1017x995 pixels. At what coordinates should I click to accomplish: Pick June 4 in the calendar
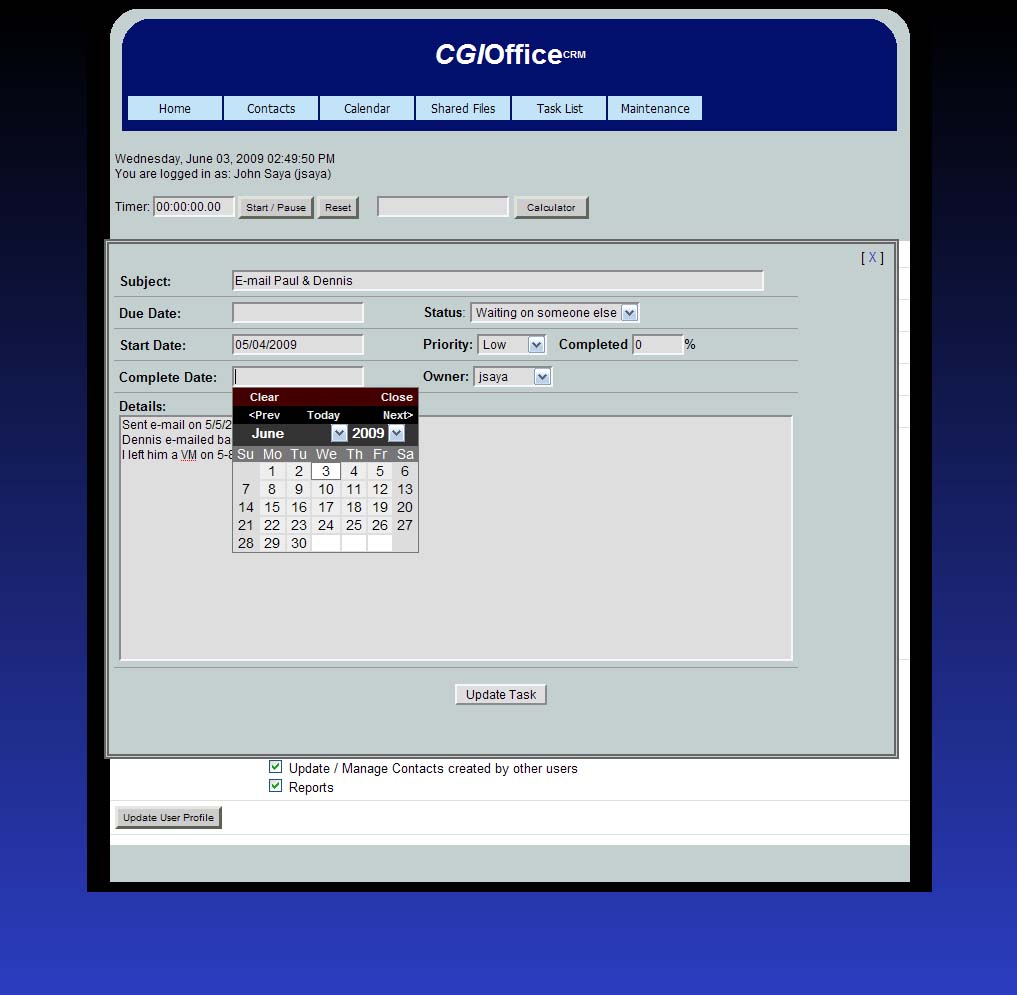pyautogui.click(x=353, y=472)
